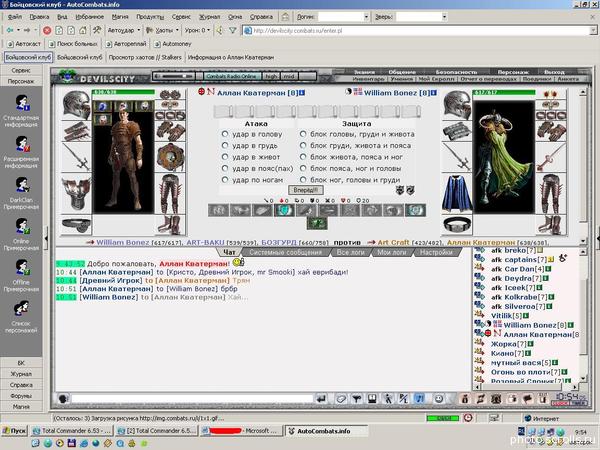The width and height of the screenshot is (600, 450).
Task: Switch to Просмотр хаотов // Stalkers tab
Action: [x=145, y=57]
